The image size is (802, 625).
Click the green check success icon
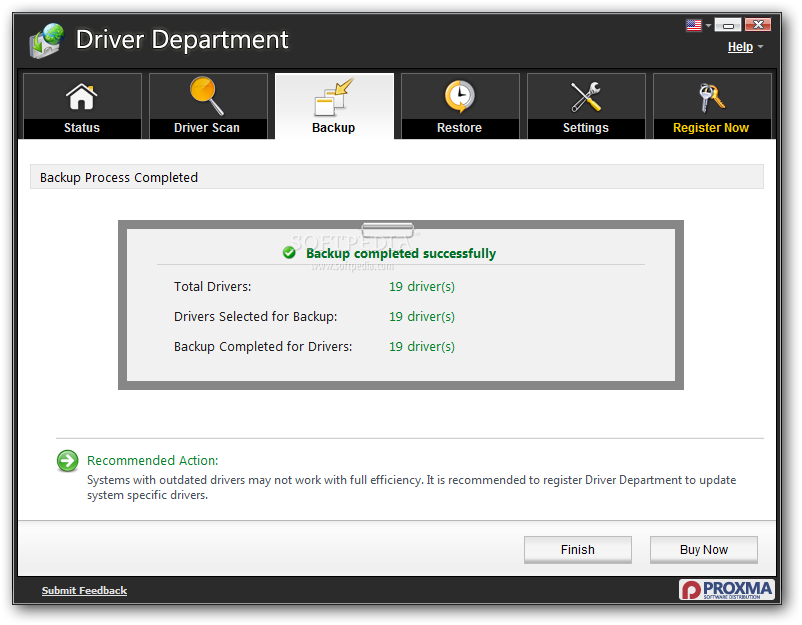289,253
